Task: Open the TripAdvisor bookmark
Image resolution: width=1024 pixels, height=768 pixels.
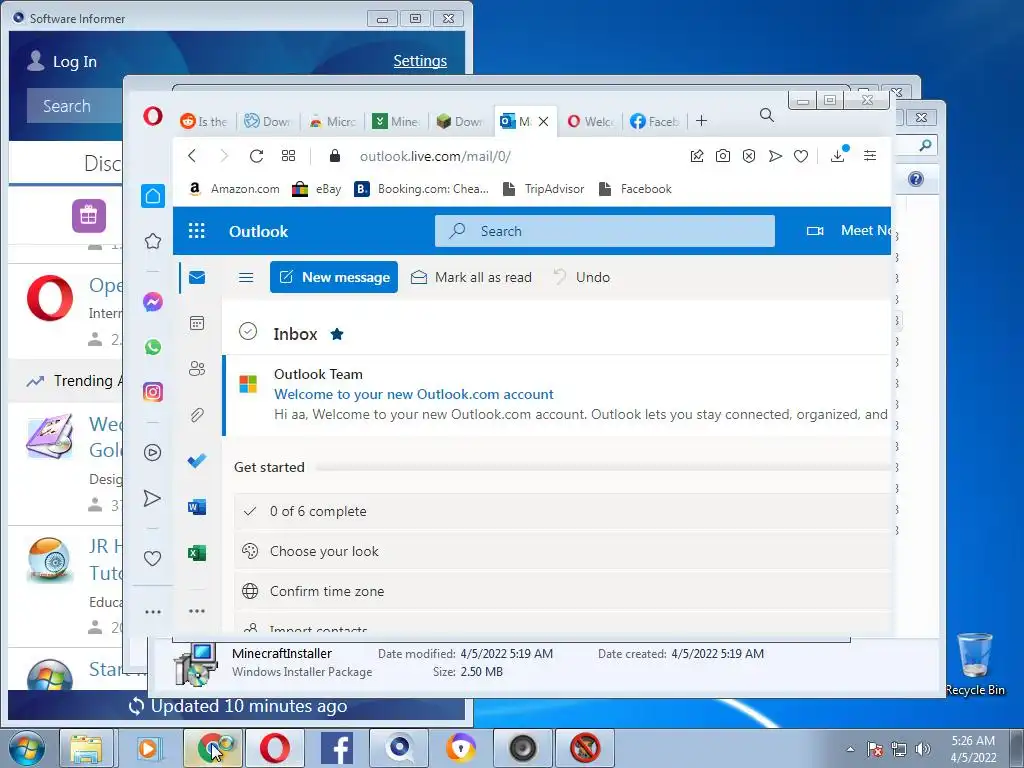Action: 543,189
